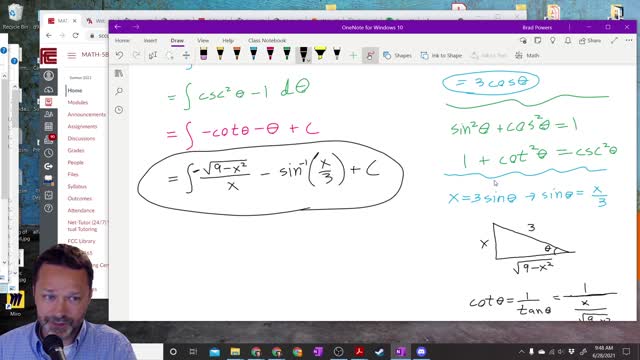This screenshot has width=640, height=360.
Task: Select the thin black pen at toolbar end
Action: point(337,54)
